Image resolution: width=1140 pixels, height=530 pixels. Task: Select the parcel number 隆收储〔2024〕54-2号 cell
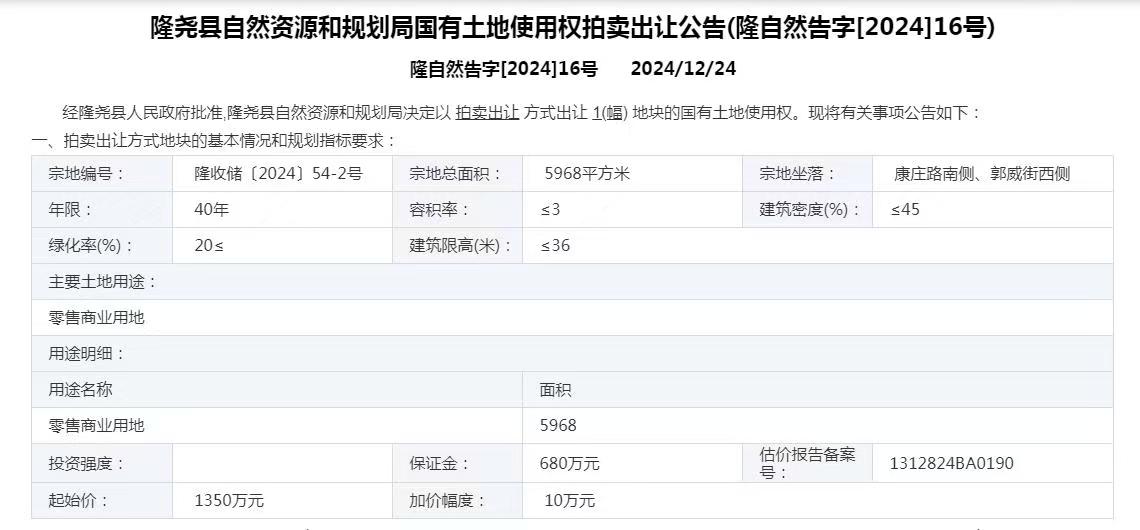coord(278,174)
